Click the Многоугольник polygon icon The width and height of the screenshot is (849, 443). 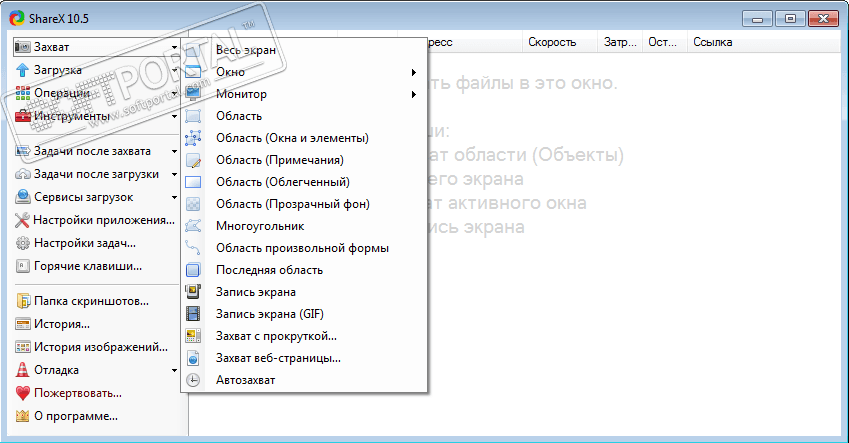point(193,226)
